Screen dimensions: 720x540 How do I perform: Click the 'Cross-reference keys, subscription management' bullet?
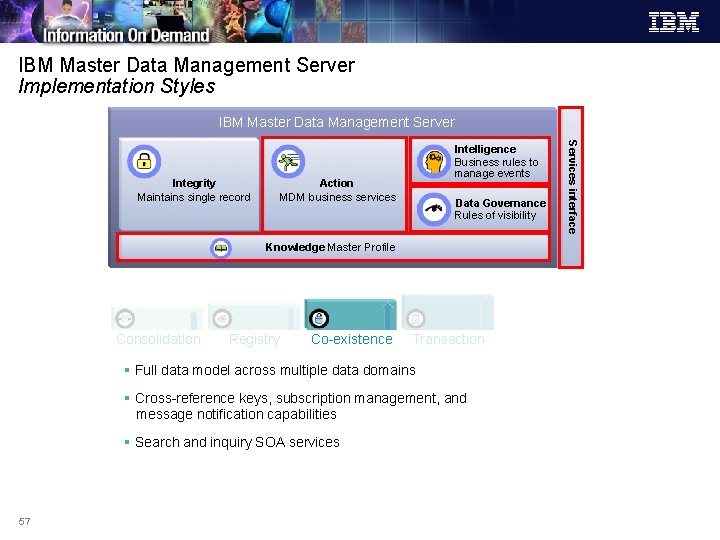(x=301, y=406)
